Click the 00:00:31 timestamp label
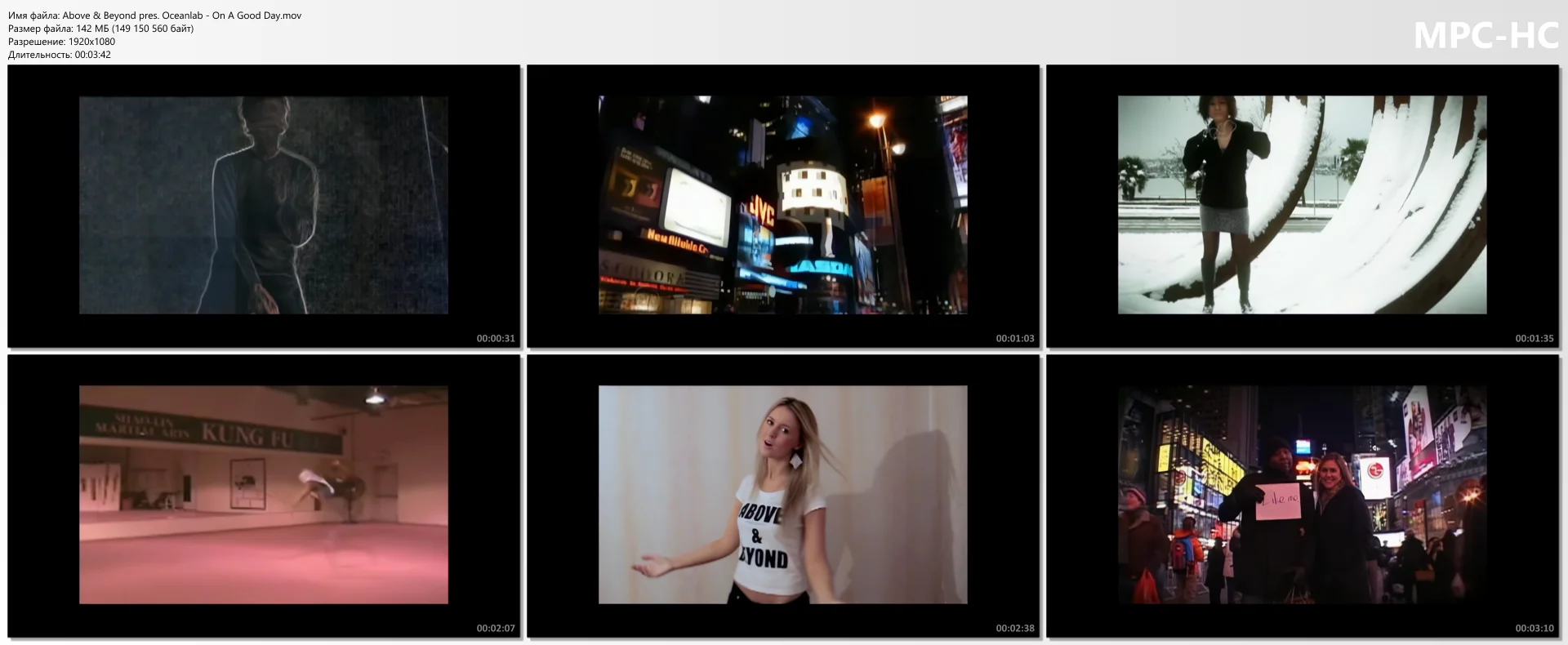The height and width of the screenshot is (645, 1568). coord(496,338)
